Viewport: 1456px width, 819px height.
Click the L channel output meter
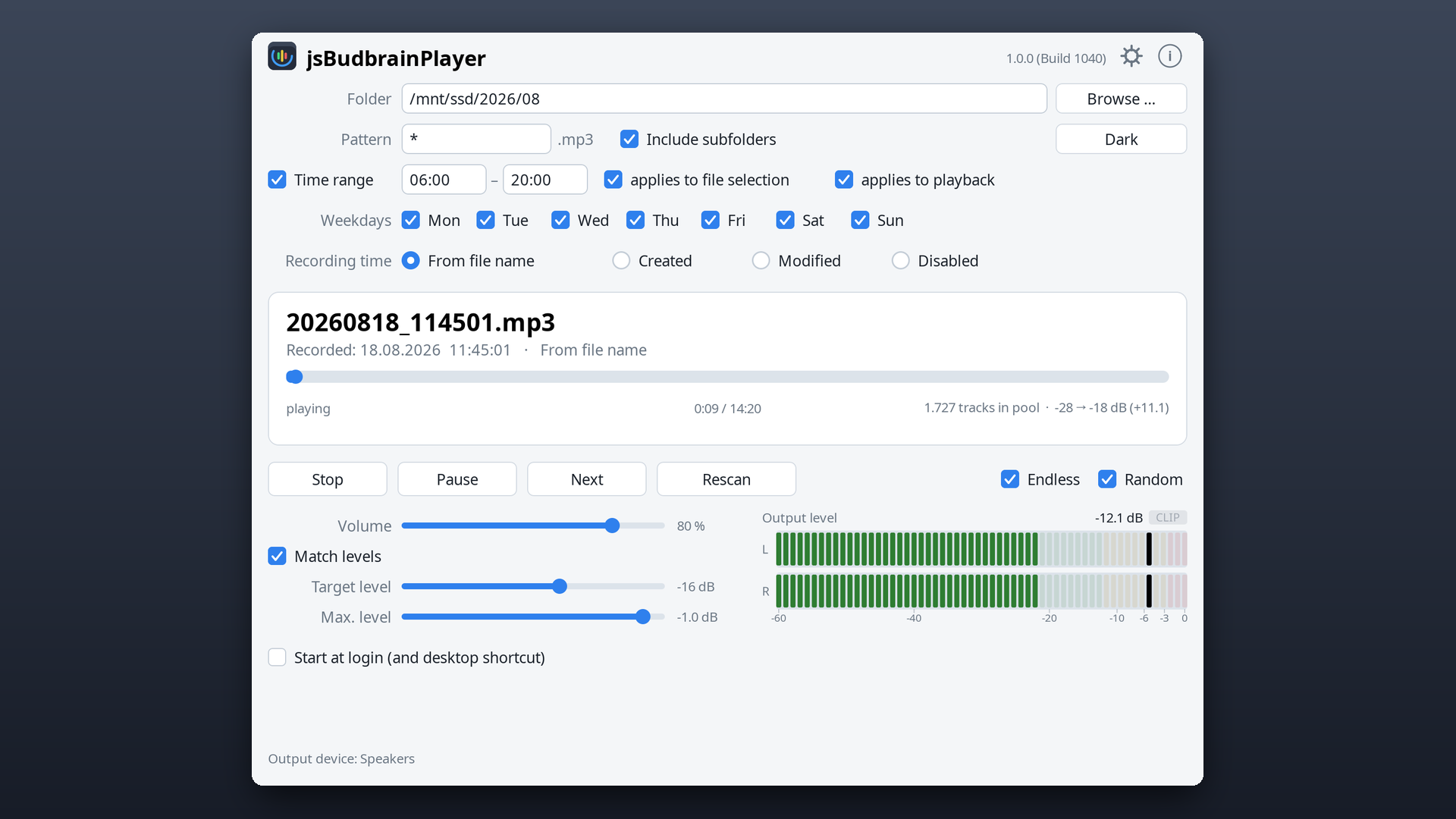pyautogui.click(x=981, y=549)
